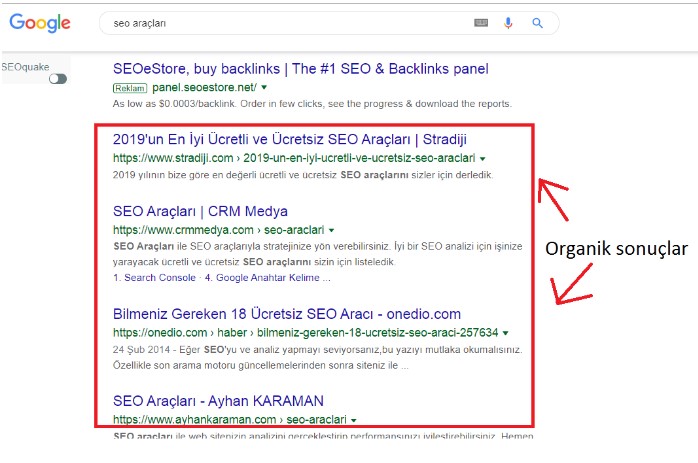The width and height of the screenshot is (698, 463).
Task: Open the '4. Google Anahtar Kelime' sitelink
Action: point(267,278)
